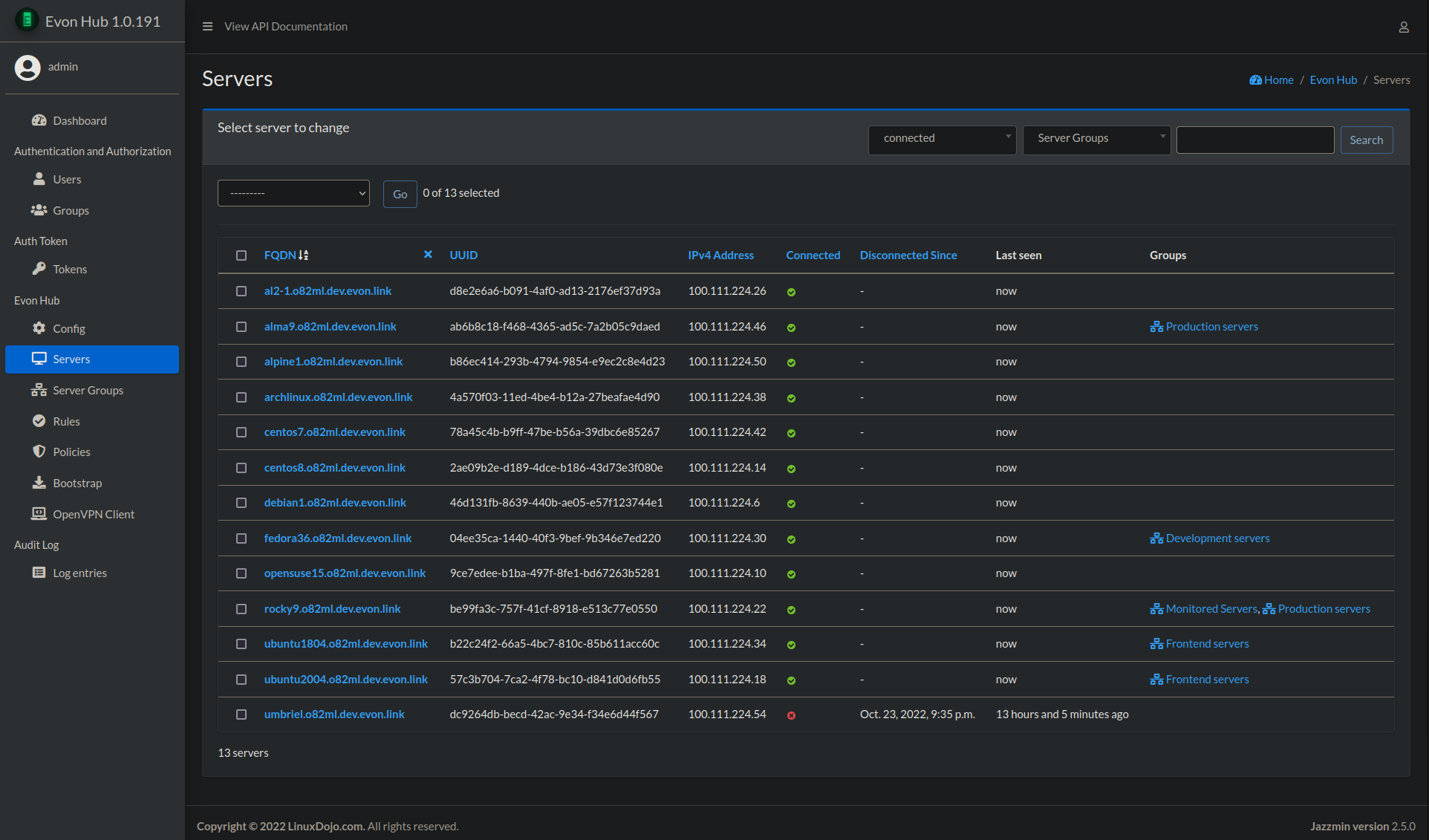1429x840 pixels.
Task: Select the rocky9 server checkbox
Action: pyautogui.click(x=241, y=609)
